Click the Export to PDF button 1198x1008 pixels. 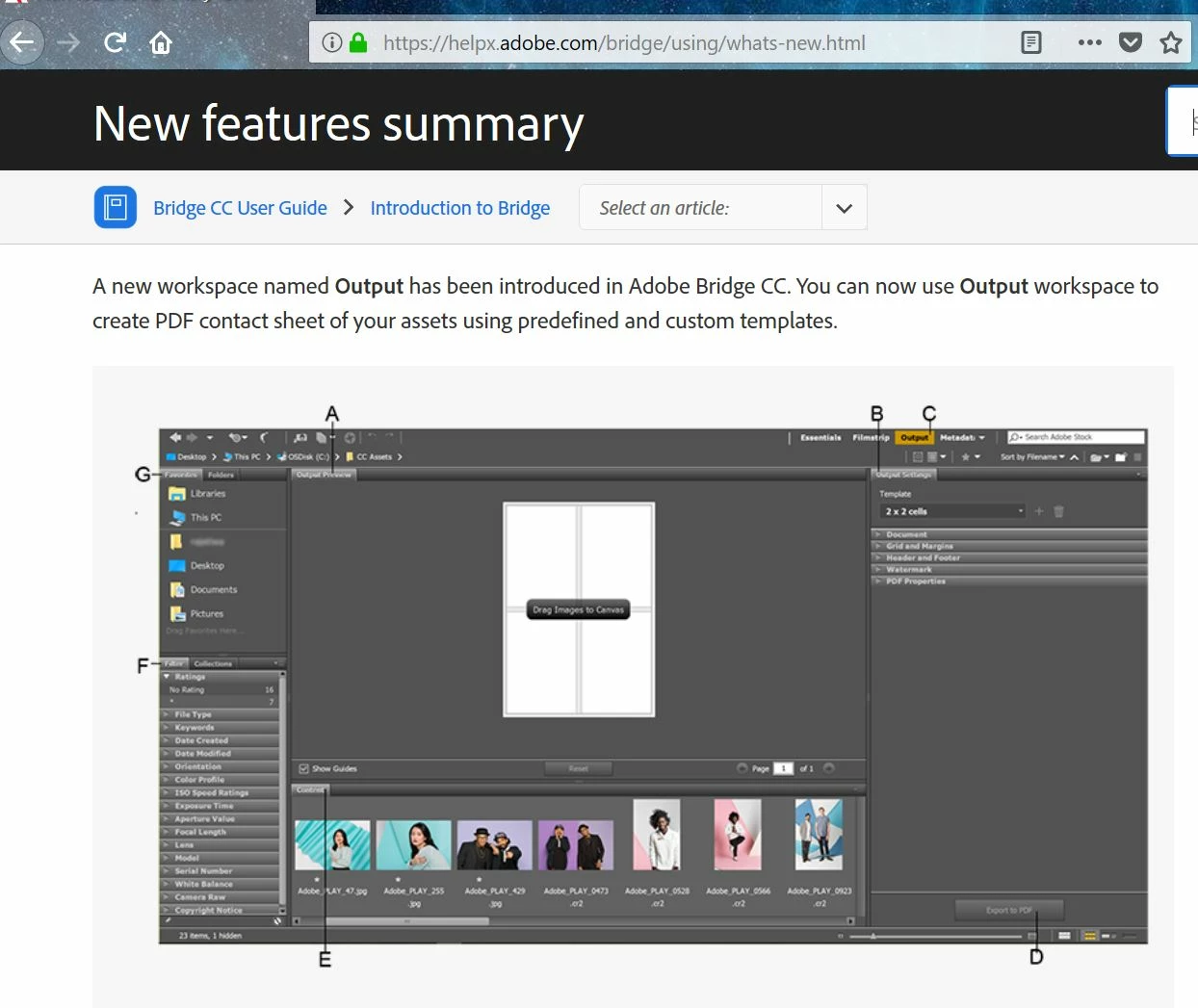(1009, 910)
